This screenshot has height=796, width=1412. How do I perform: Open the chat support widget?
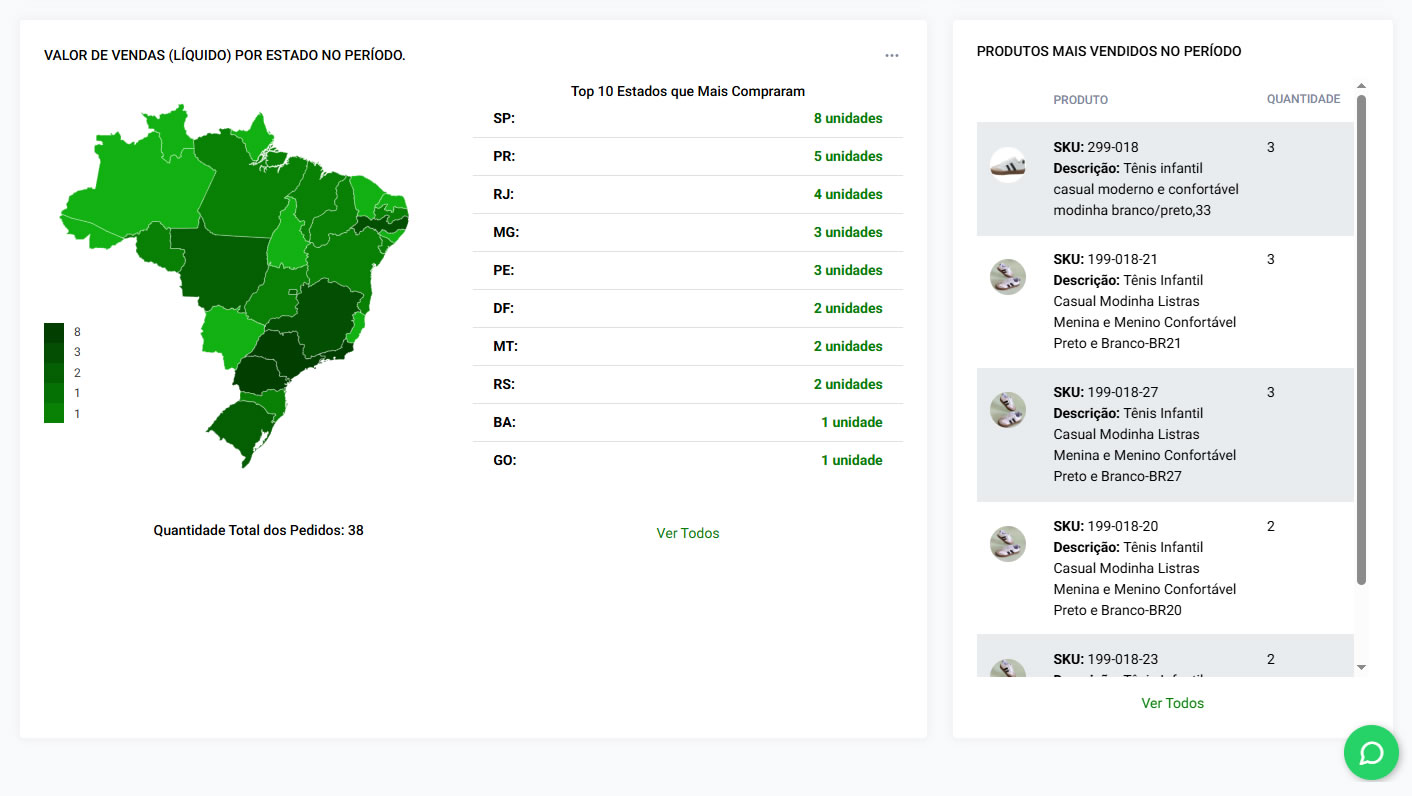pos(1371,753)
